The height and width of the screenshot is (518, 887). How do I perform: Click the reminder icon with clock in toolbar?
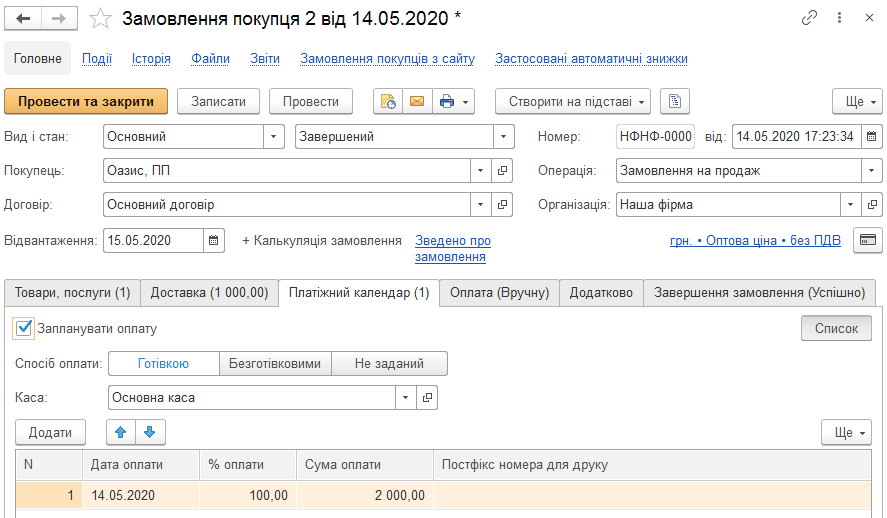click(388, 101)
